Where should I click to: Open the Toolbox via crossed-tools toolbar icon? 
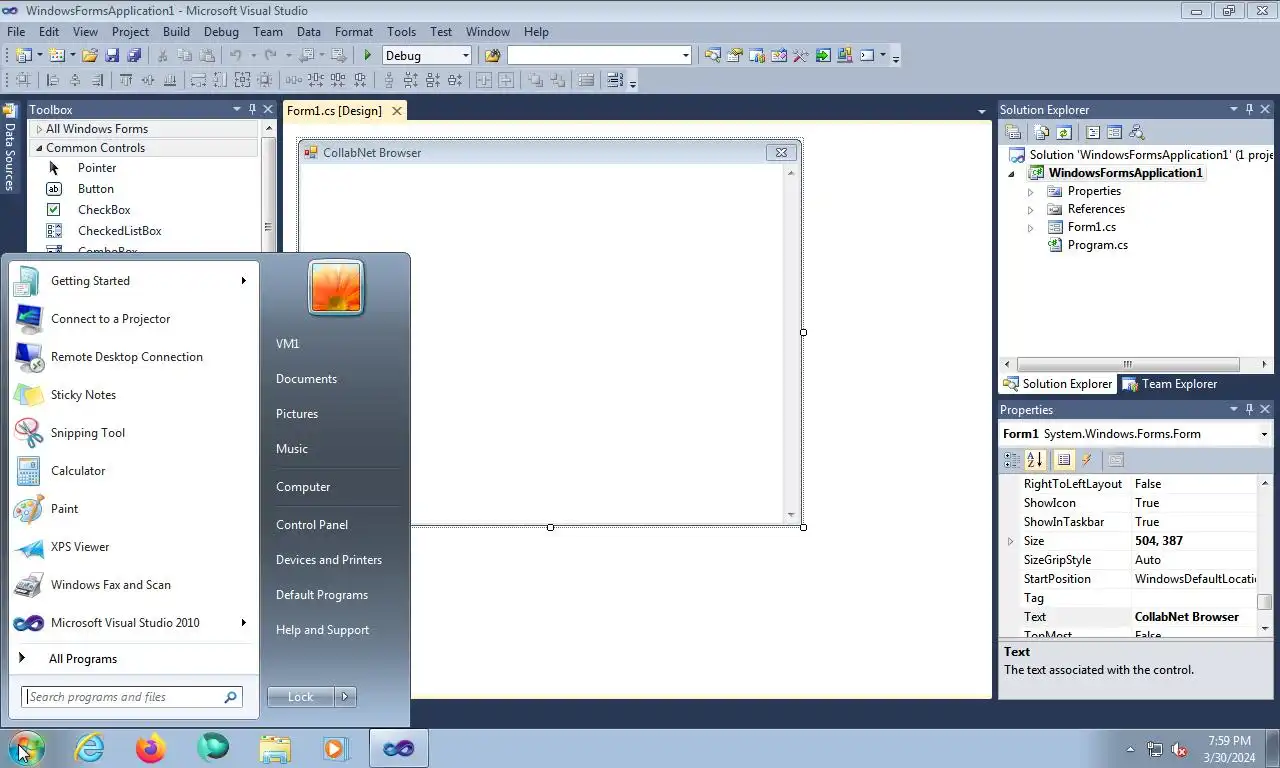pos(800,56)
